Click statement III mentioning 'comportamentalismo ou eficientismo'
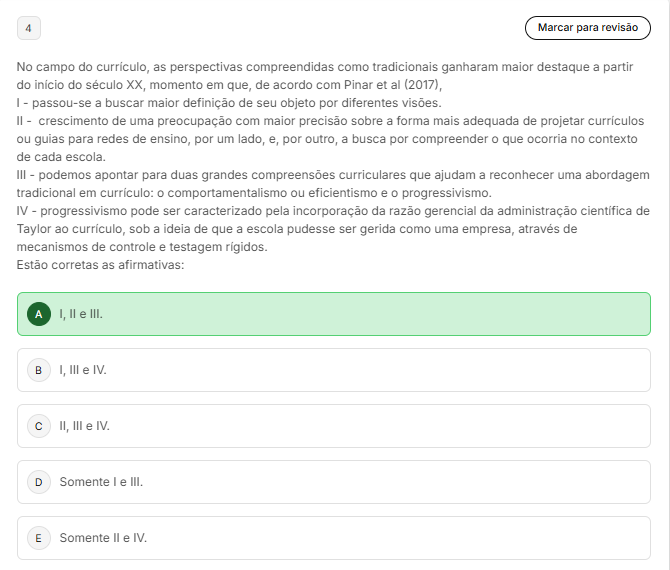The image size is (670, 570). click(333, 184)
